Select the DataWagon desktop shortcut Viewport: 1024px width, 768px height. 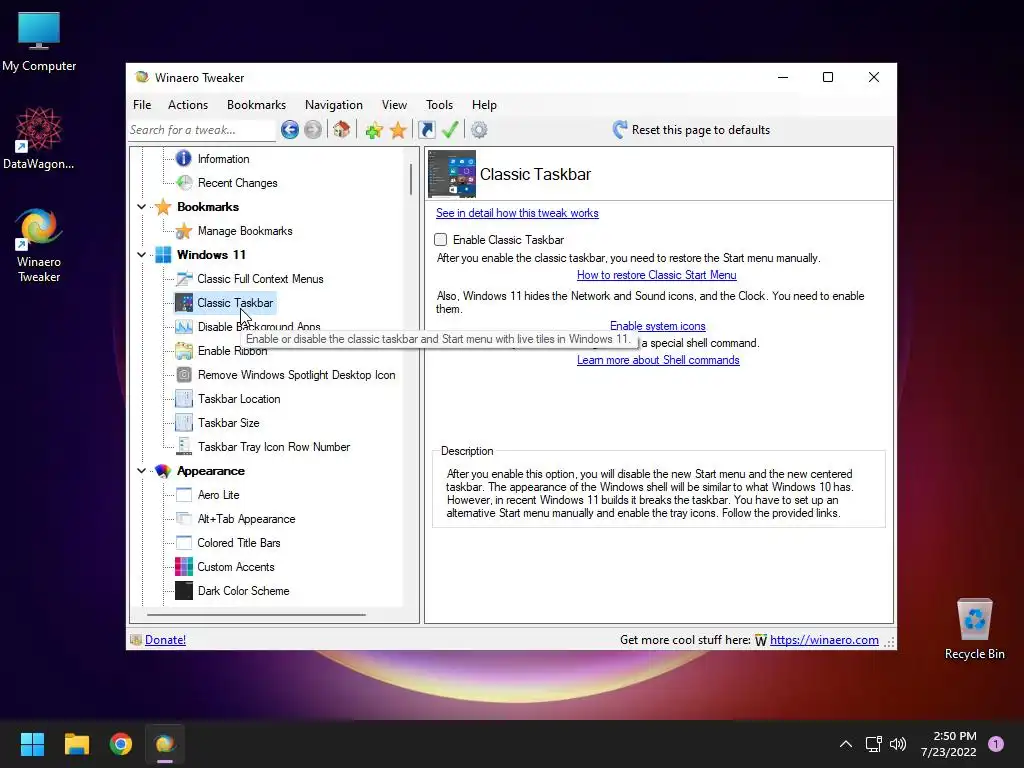(39, 139)
